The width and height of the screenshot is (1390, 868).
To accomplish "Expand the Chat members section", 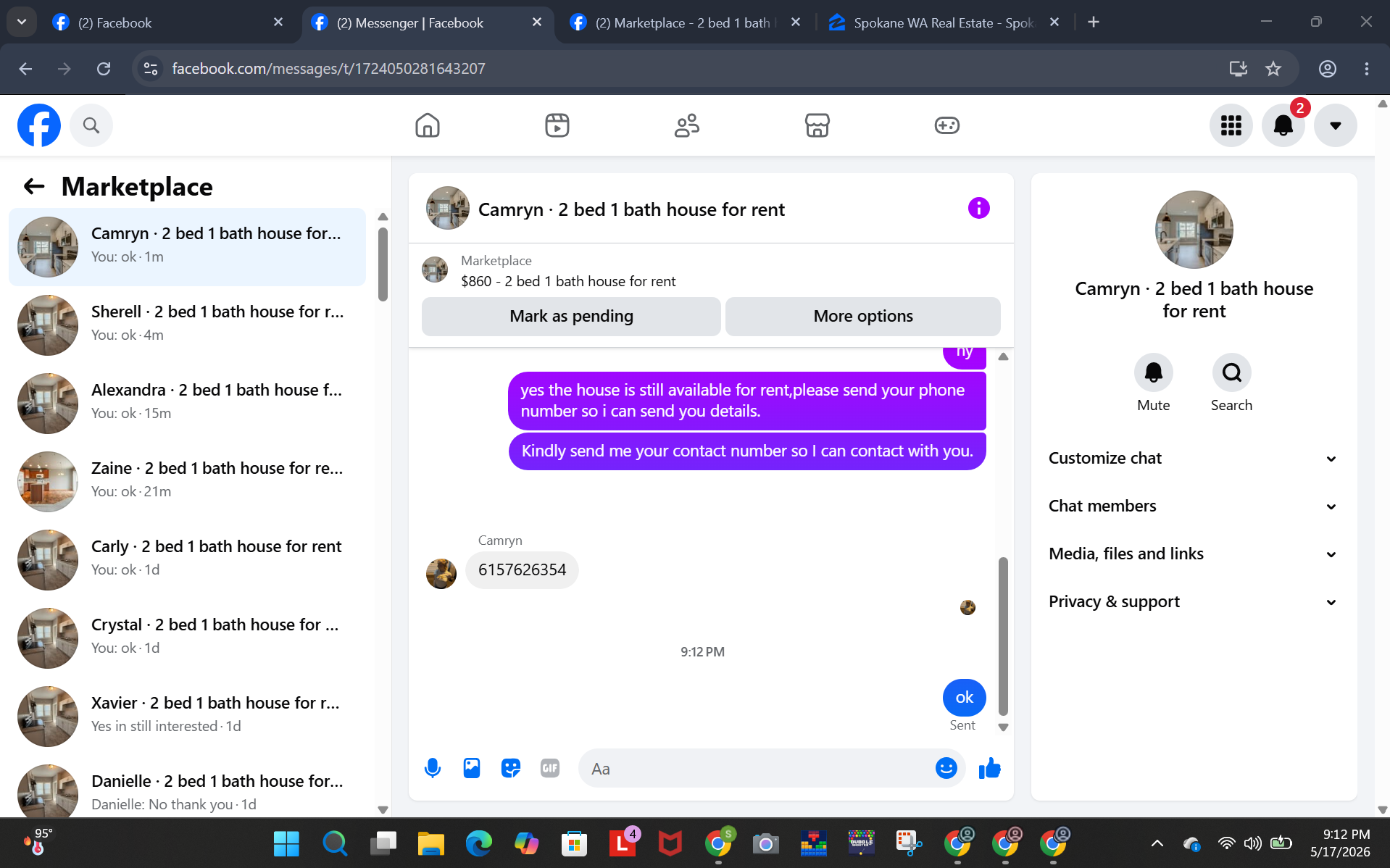I will pos(1194,506).
